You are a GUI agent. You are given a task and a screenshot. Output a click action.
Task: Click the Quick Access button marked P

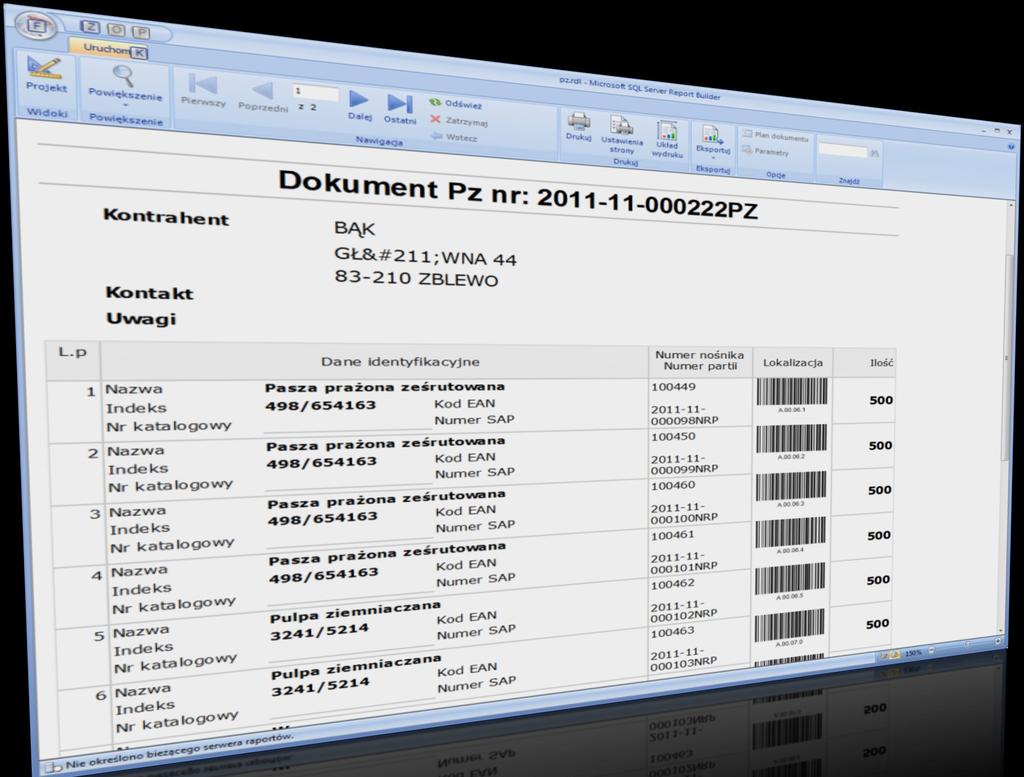[141, 32]
